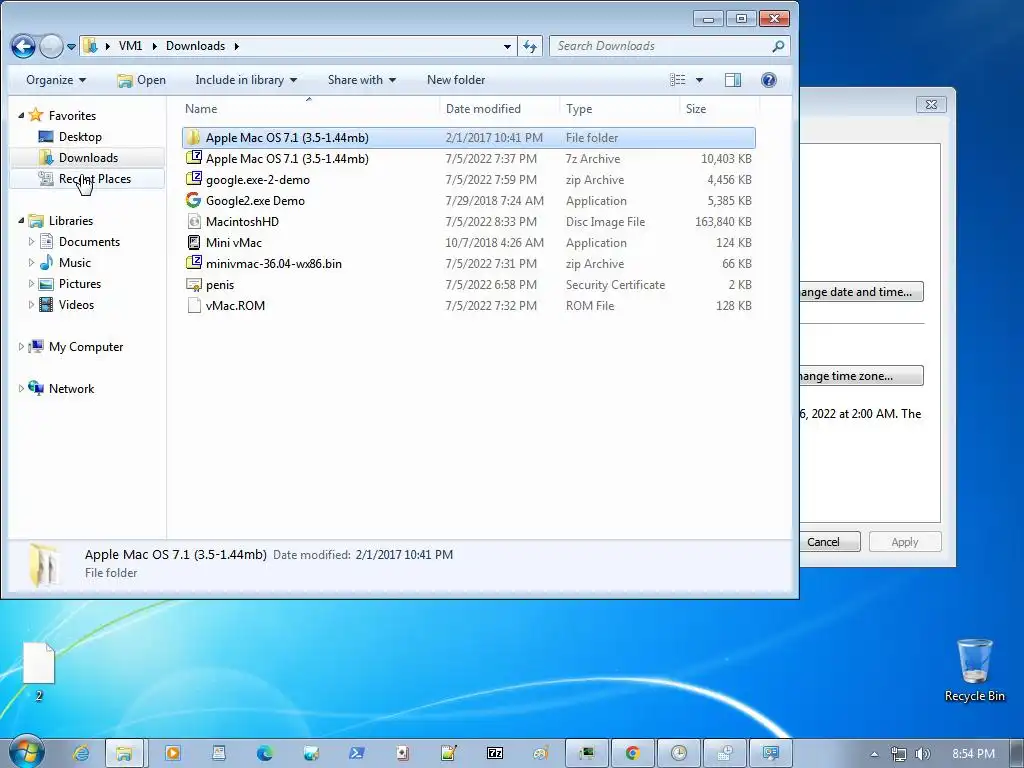Select Desktop in Favorites
The height and width of the screenshot is (768, 1024).
[x=80, y=136]
